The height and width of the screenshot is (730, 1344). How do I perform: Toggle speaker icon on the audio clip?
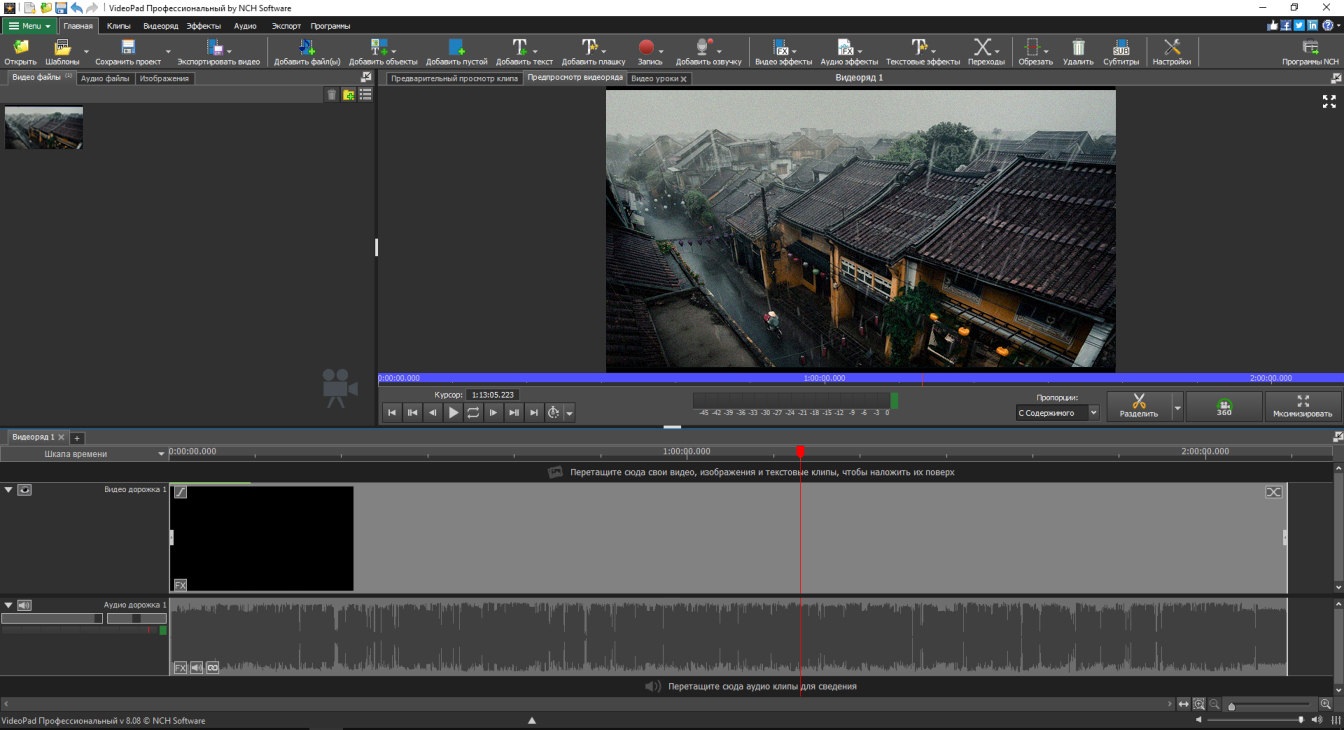196,667
